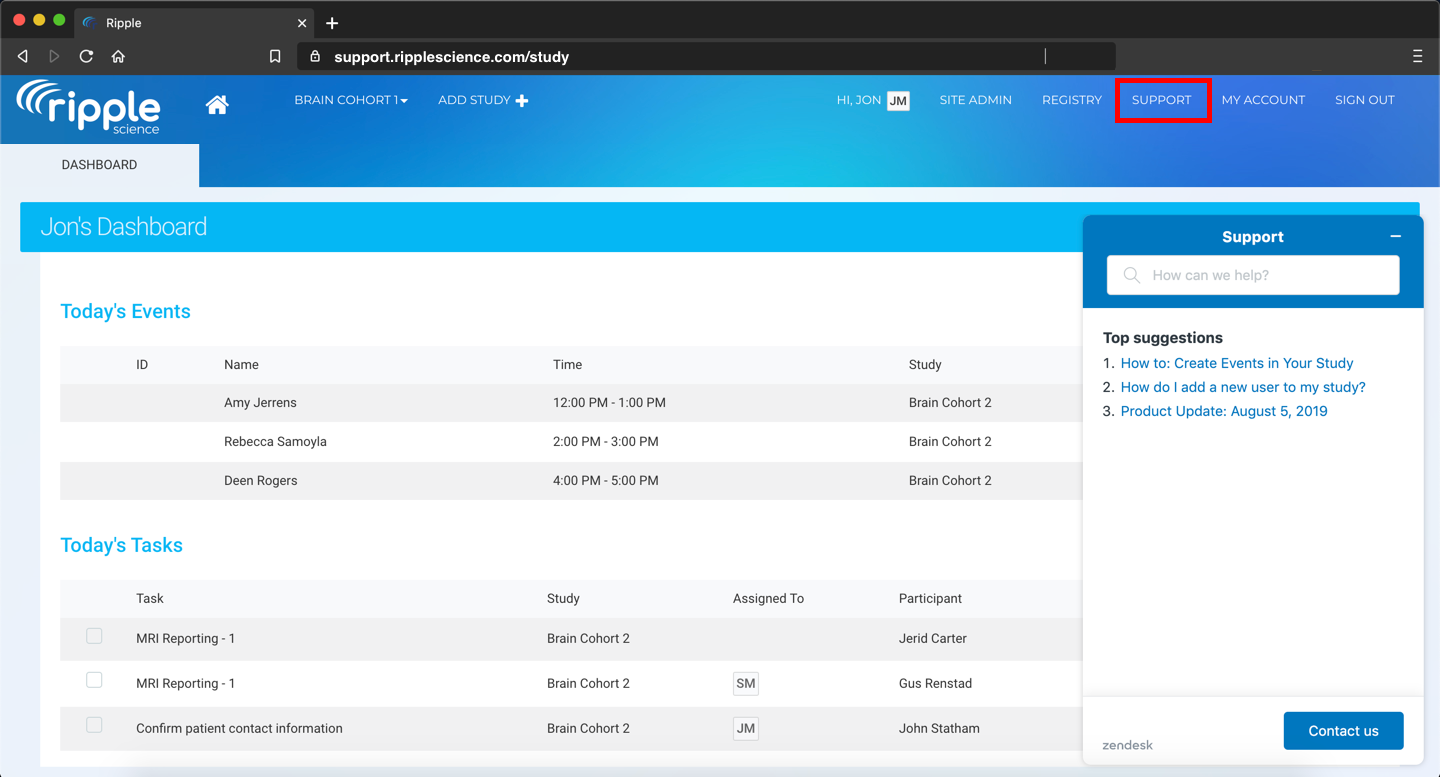Open the Add Study menu

click(482, 100)
